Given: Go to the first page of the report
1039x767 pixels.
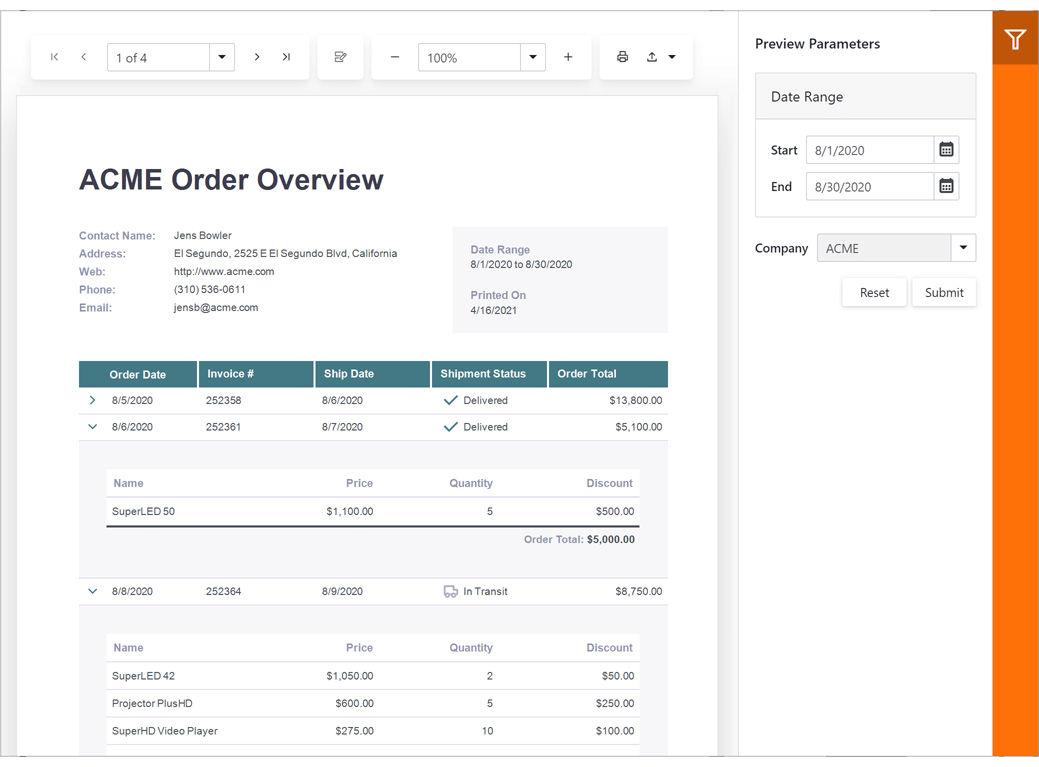Looking at the screenshot, I should (x=54, y=57).
